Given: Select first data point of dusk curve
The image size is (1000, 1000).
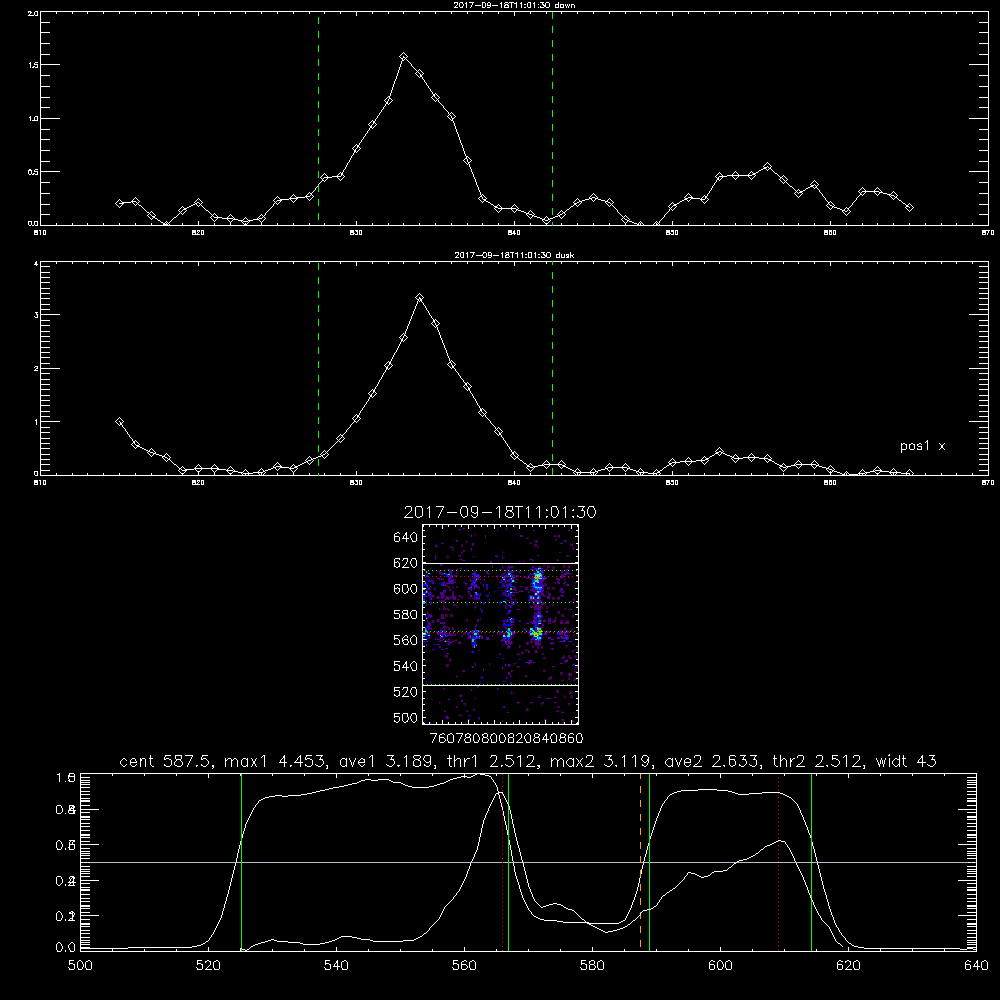Looking at the screenshot, I should (x=119, y=422).
